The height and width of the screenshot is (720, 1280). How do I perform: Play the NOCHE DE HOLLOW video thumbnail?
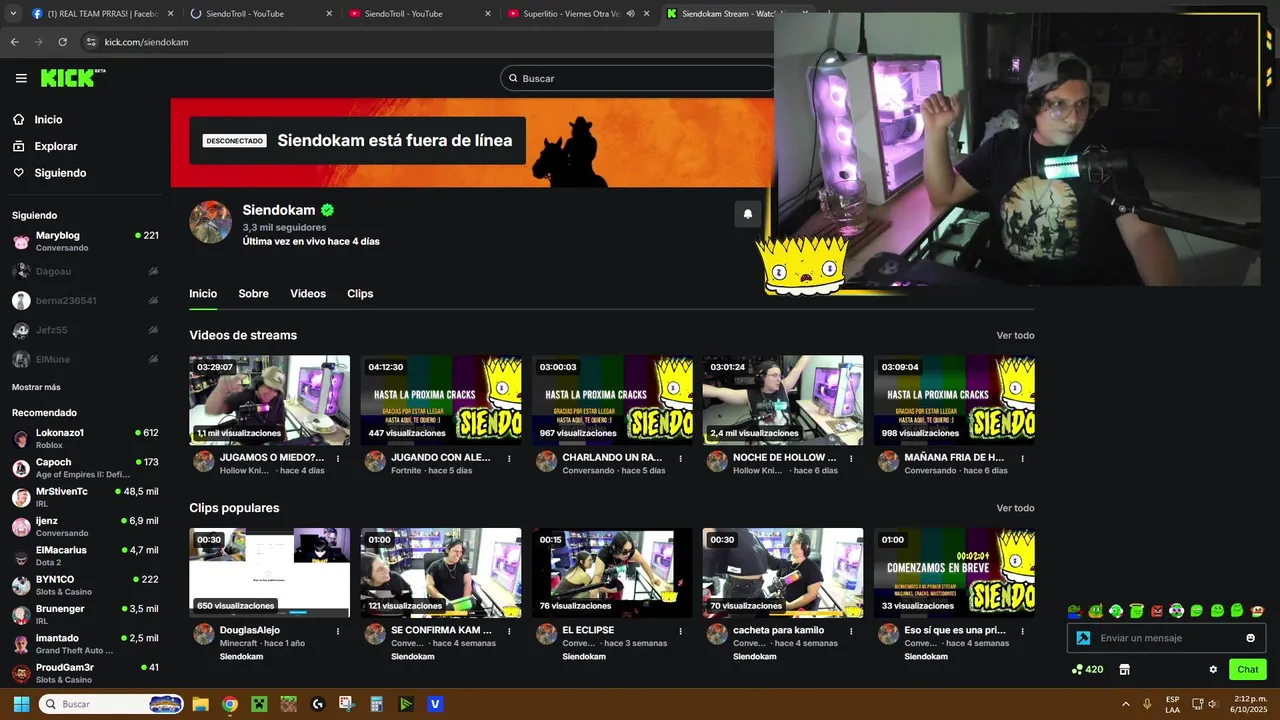(x=783, y=400)
